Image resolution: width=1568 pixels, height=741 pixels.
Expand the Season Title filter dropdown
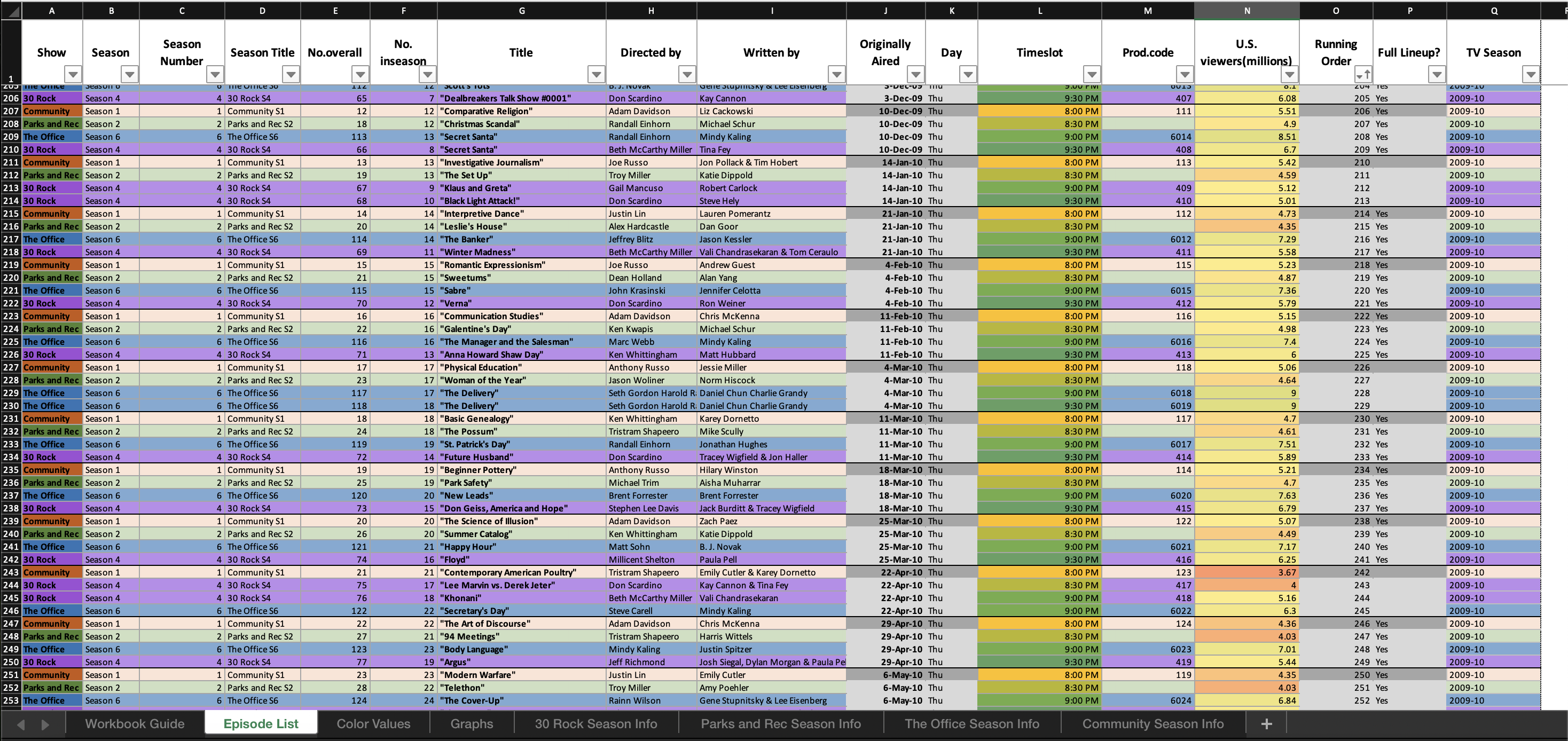291,74
